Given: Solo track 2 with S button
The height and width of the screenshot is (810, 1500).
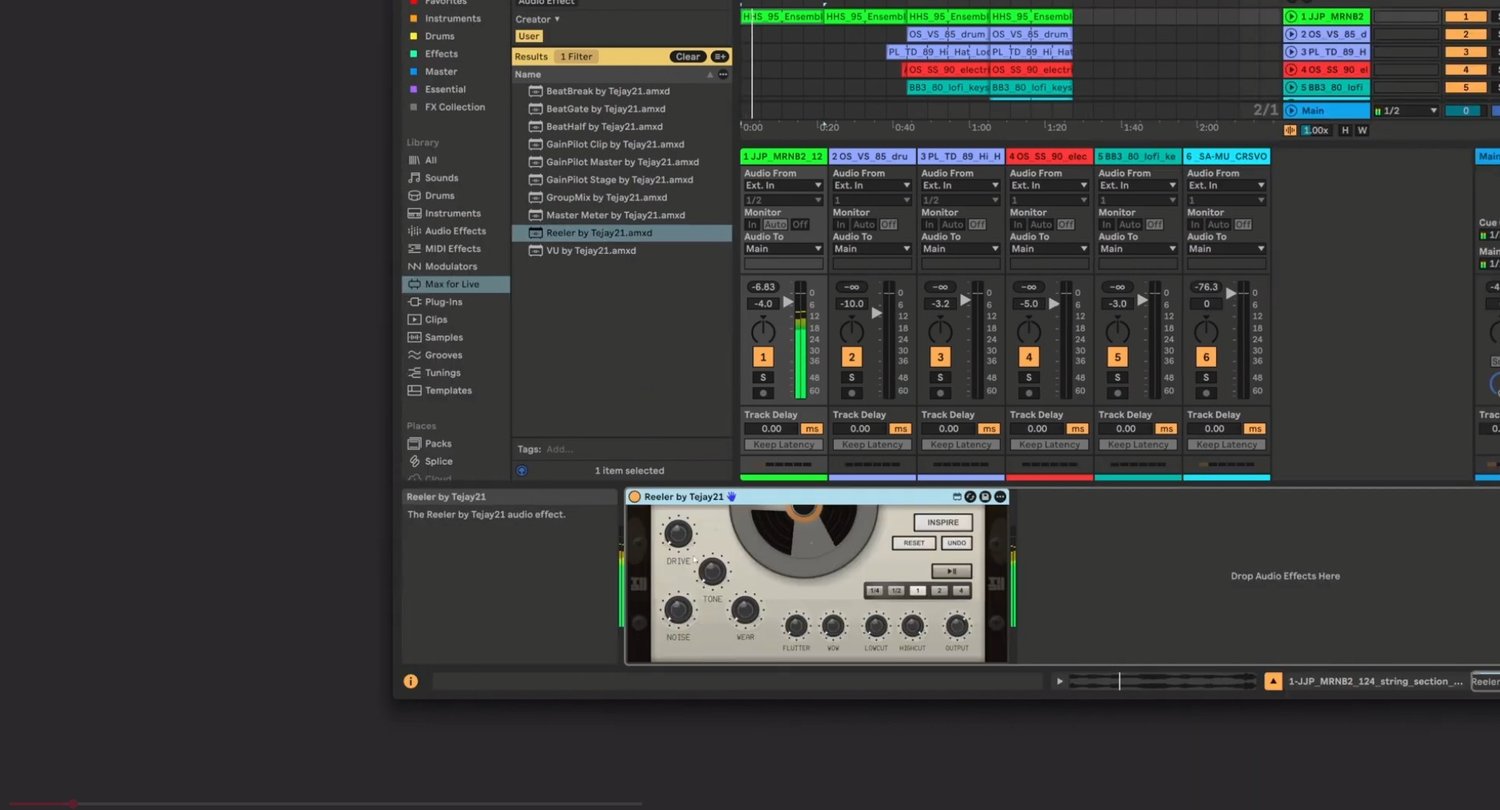Looking at the screenshot, I should click(852, 377).
